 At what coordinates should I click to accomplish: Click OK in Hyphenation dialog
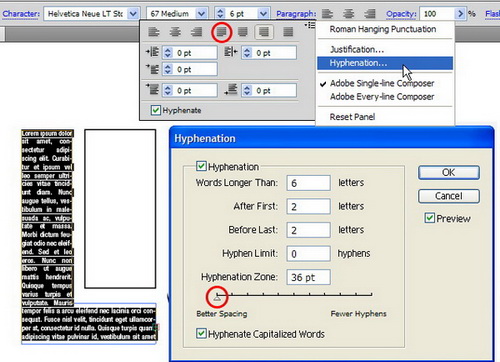click(449, 172)
